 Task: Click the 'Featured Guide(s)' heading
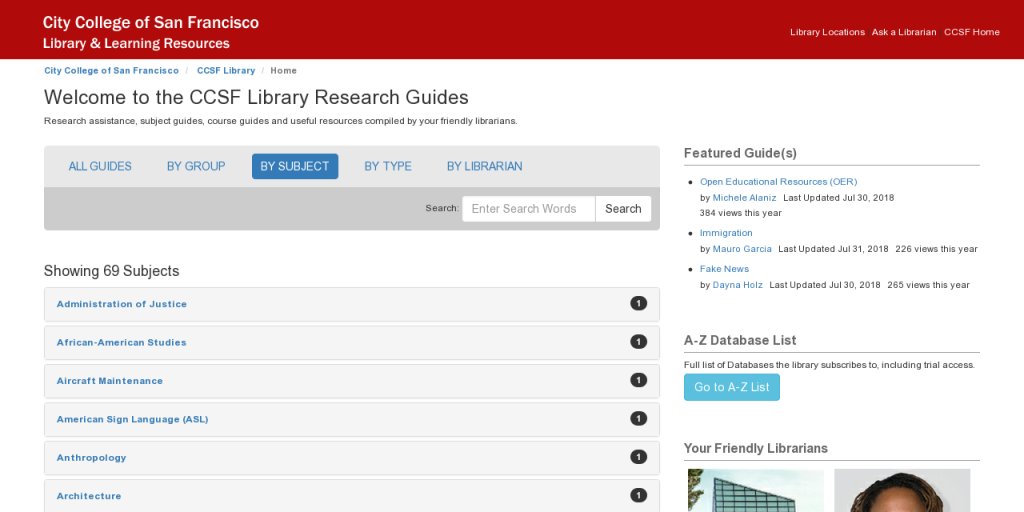coord(740,153)
